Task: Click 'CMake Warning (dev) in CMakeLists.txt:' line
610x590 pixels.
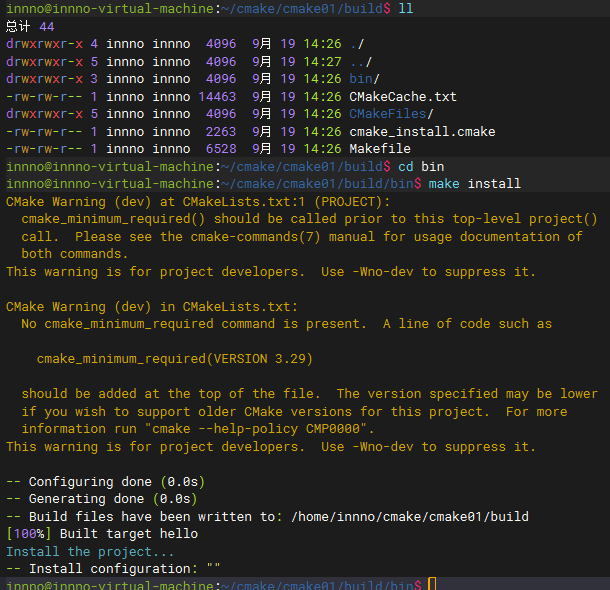Action: pyautogui.click(x=152, y=306)
